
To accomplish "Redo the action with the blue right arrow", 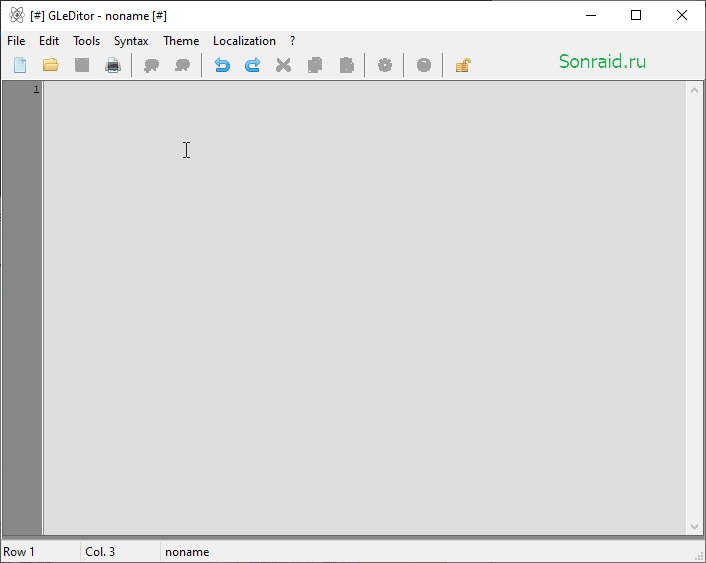I will tap(253, 65).
